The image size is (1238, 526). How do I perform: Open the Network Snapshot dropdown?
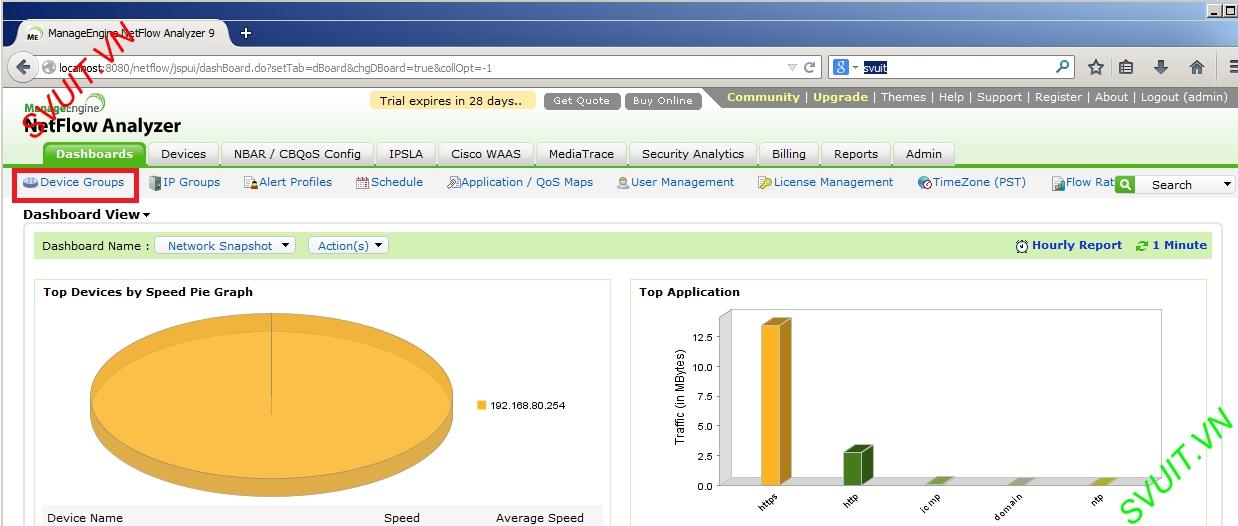225,245
